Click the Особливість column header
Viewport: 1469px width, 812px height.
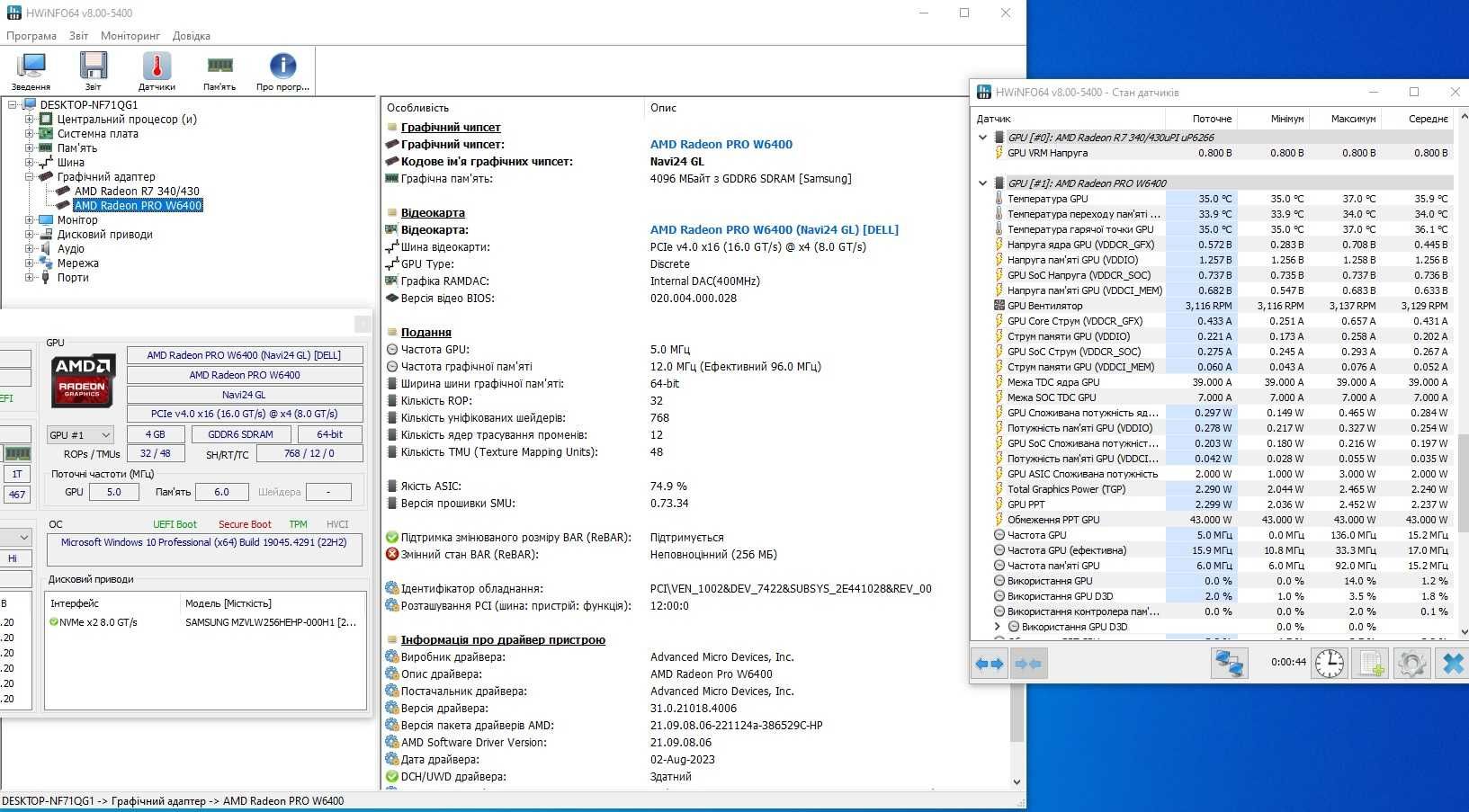click(513, 107)
